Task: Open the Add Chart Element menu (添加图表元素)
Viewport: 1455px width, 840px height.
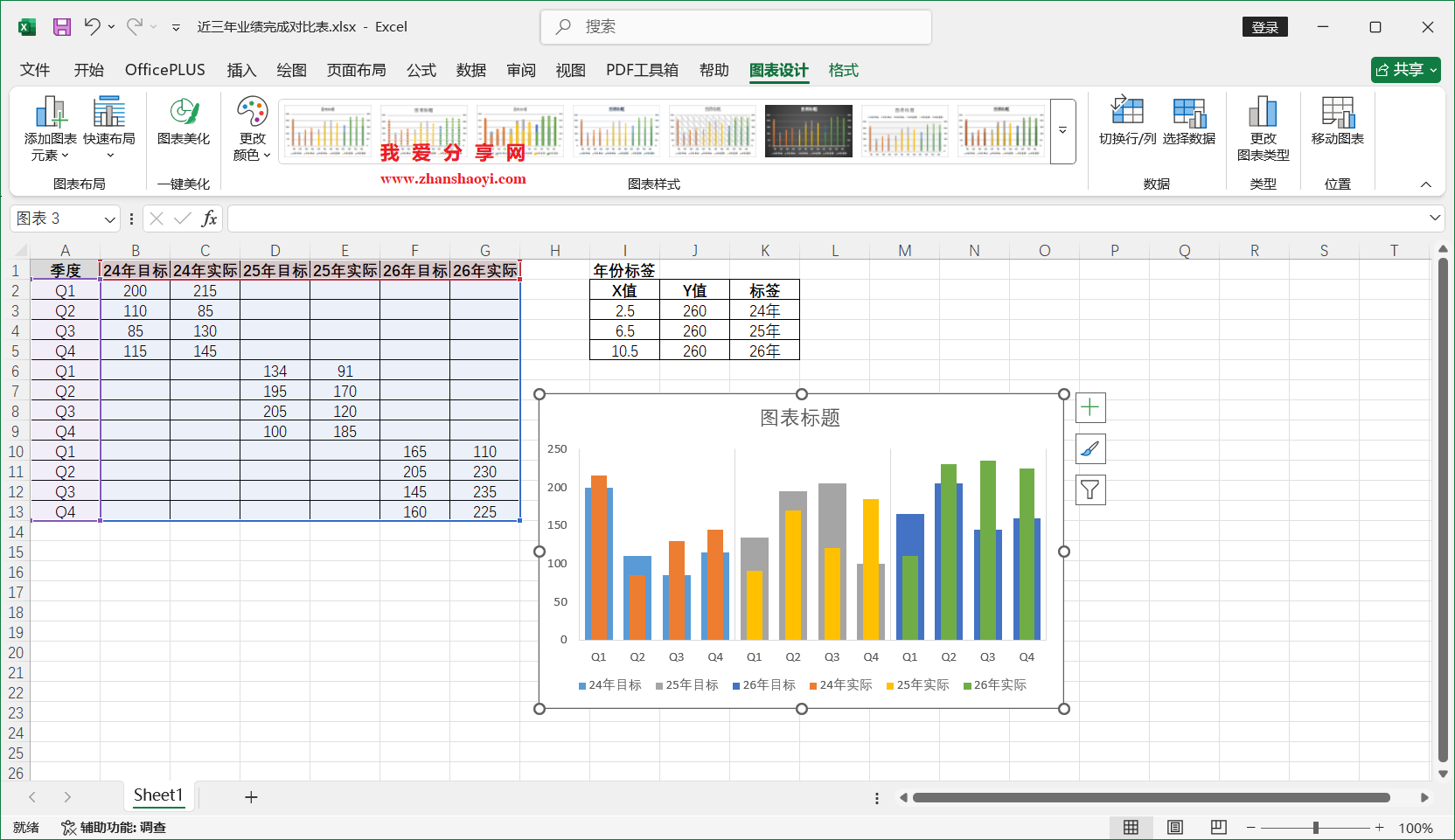Action: pos(51,129)
